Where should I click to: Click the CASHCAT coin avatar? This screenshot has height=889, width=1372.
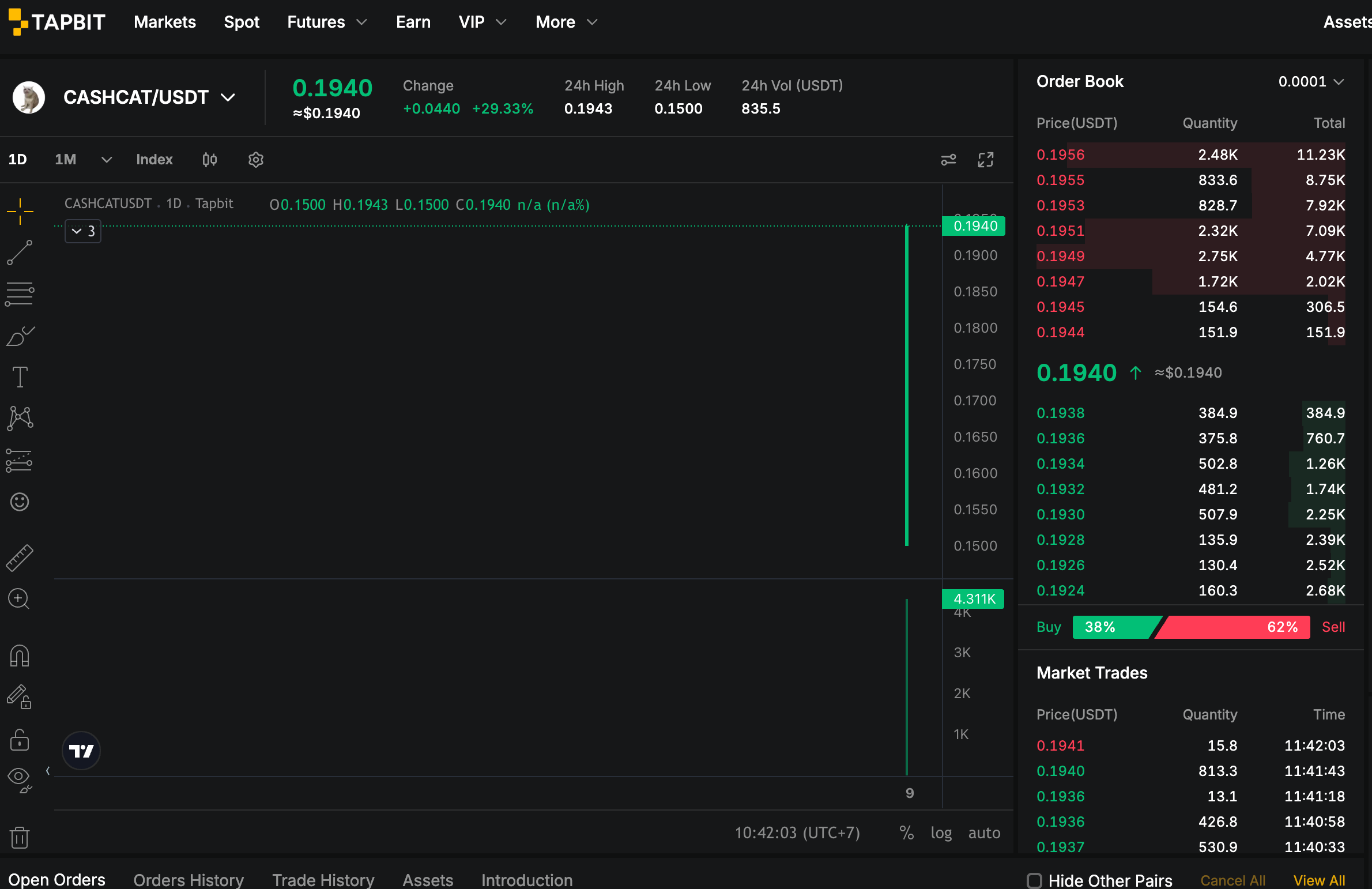(29, 97)
